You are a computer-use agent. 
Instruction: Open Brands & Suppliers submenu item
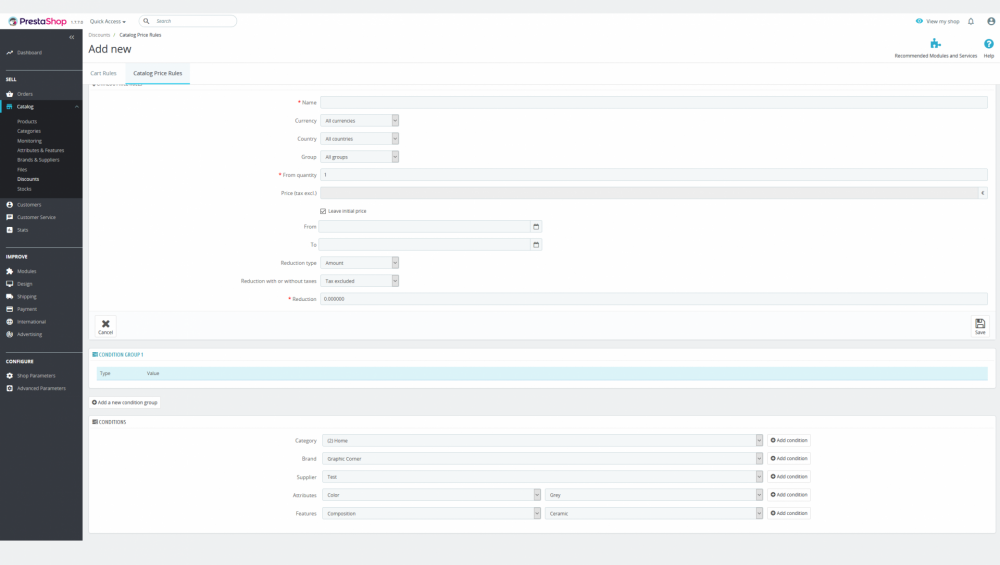(38, 160)
